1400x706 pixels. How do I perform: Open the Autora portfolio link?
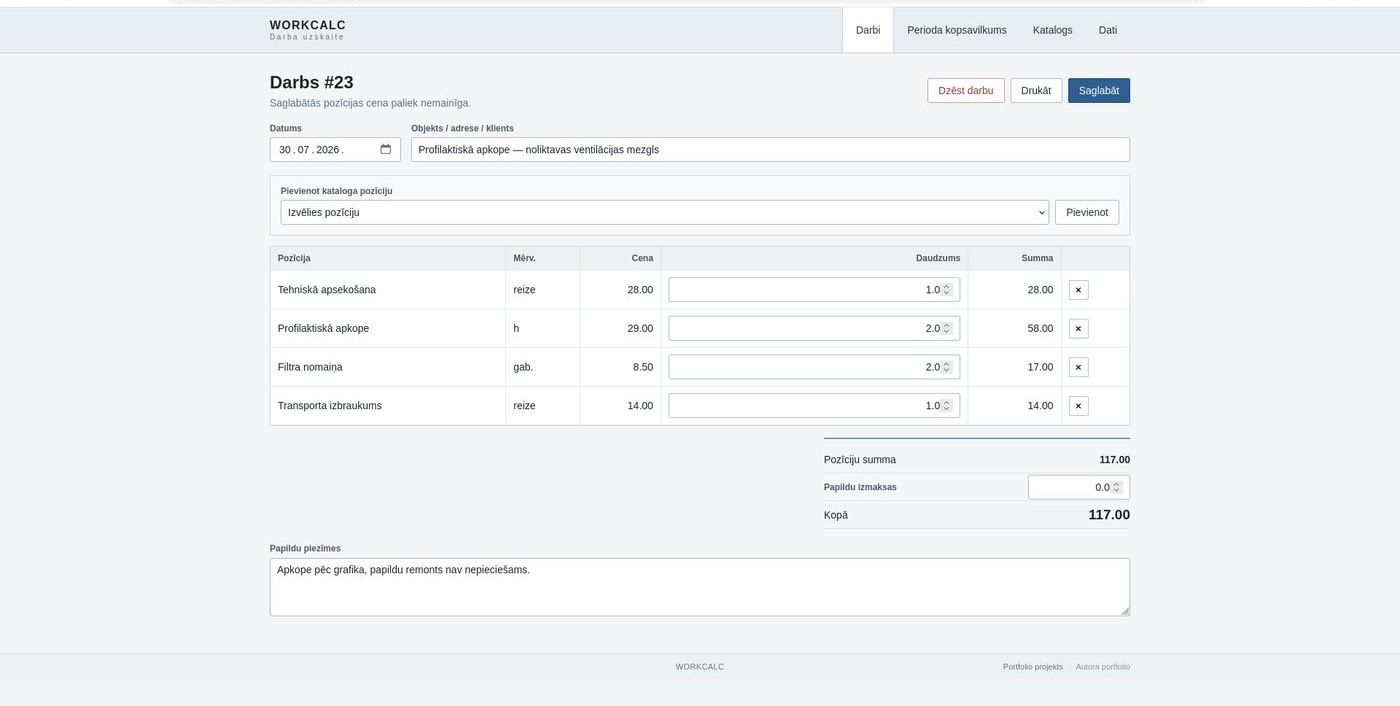point(1103,666)
